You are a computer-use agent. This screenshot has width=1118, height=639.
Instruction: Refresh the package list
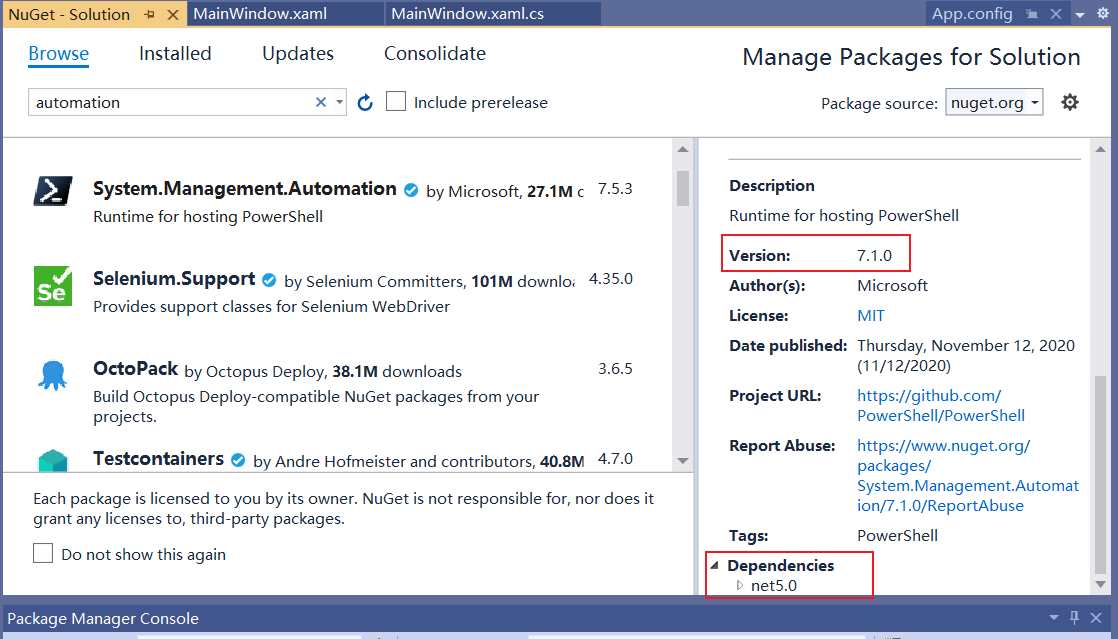[x=365, y=103]
